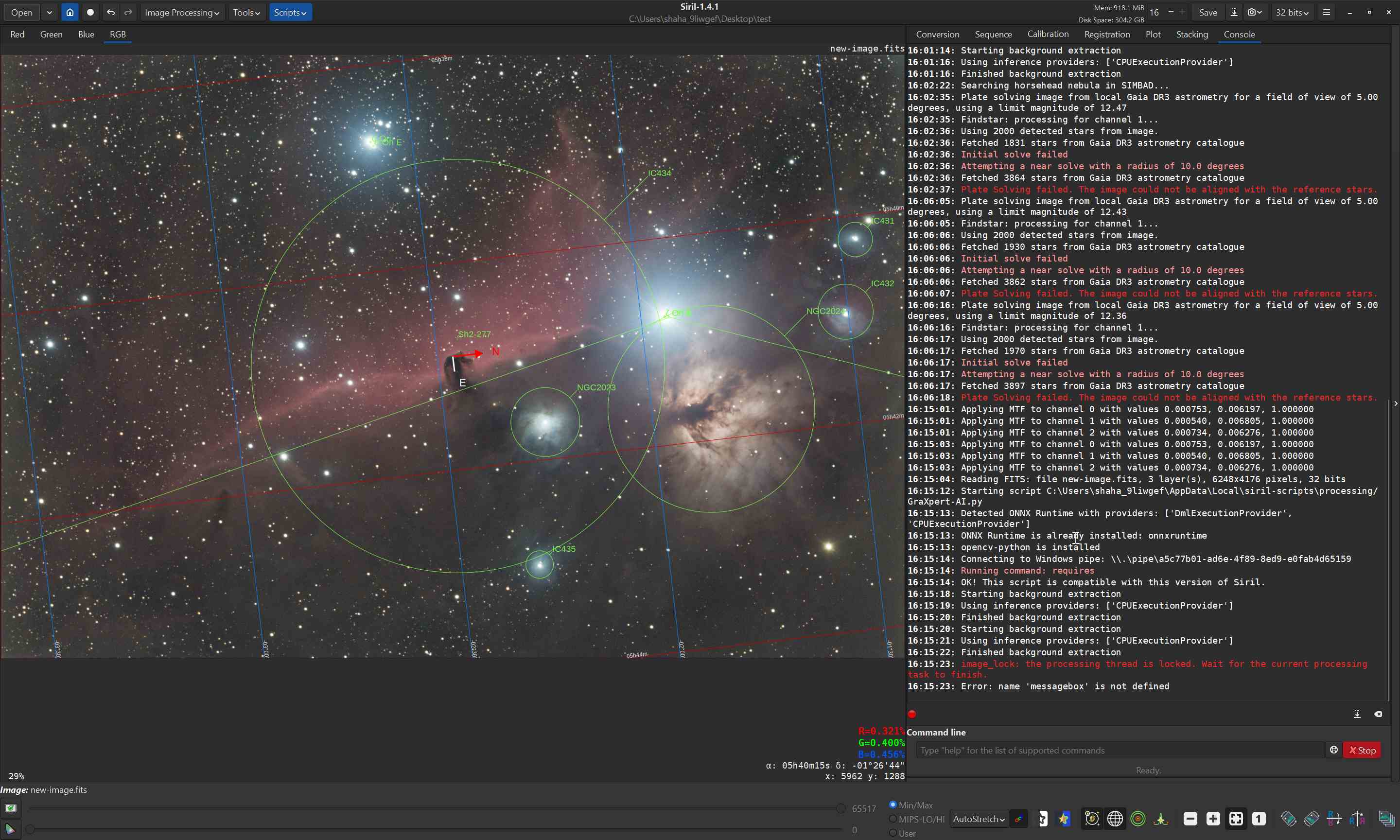Click the Save button
1400x840 pixels.
1207,13
